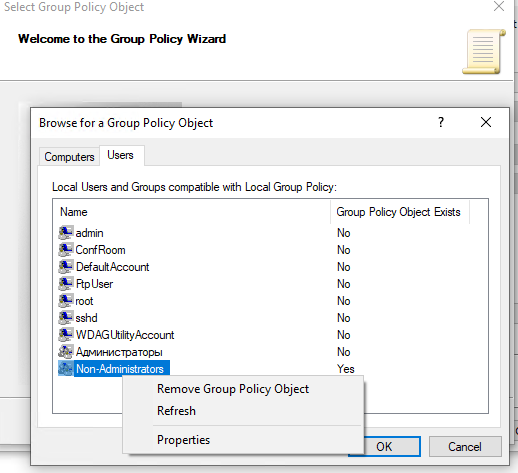518x473 pixels.
Task: Click the ConfRoom user icon
Action: tap(66, 250)
